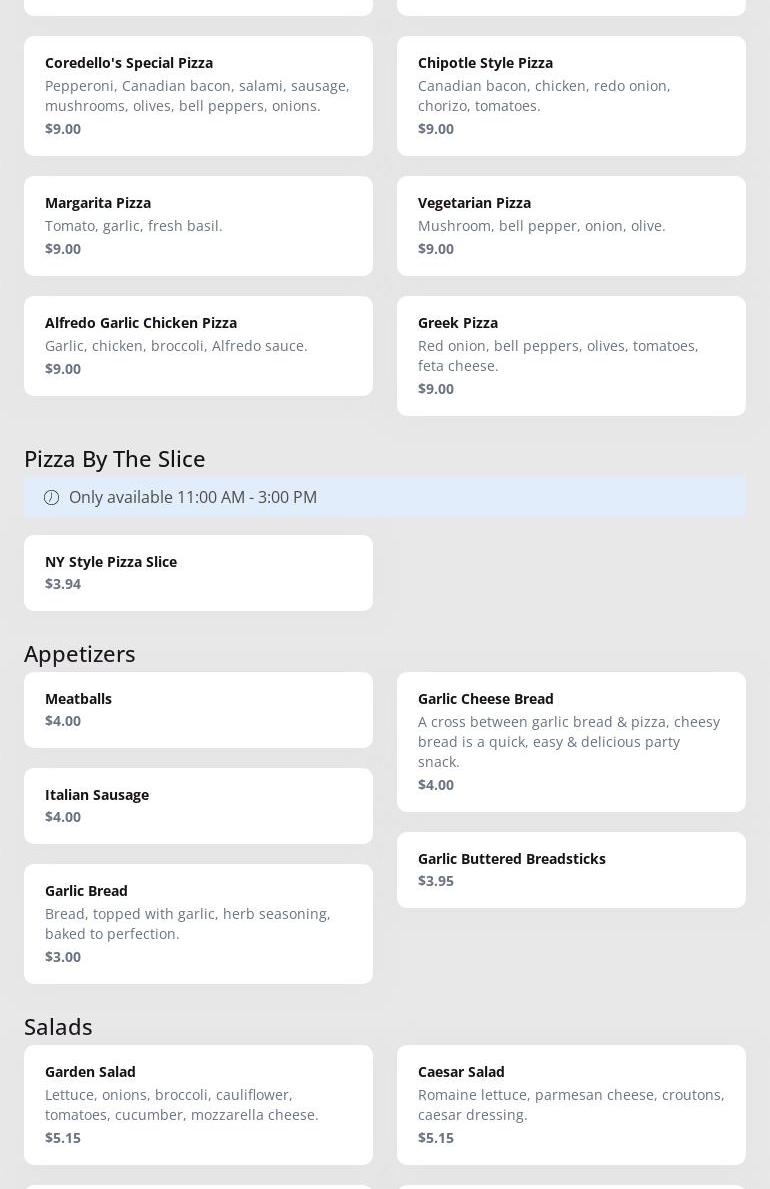The height and width of the screenshot is (1189, 770).
Task: Open the Garlic Cheese Bread item
Action: click(x=571, y=742)
